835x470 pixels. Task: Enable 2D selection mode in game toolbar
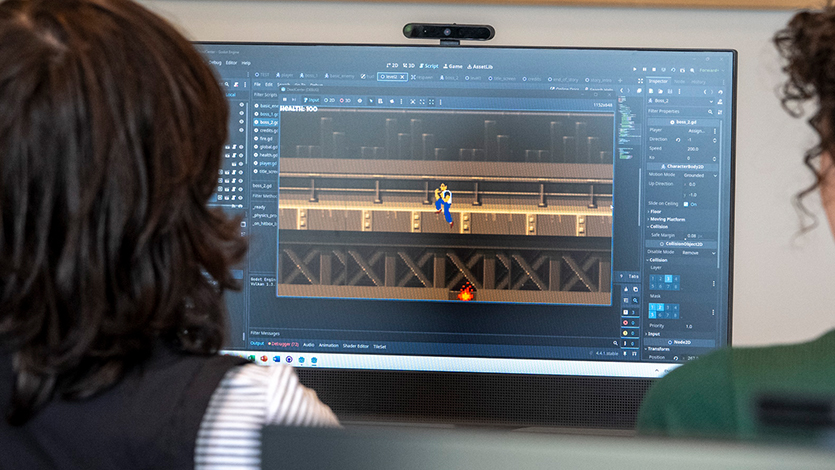pyautogui.click(x=330, y=100)
